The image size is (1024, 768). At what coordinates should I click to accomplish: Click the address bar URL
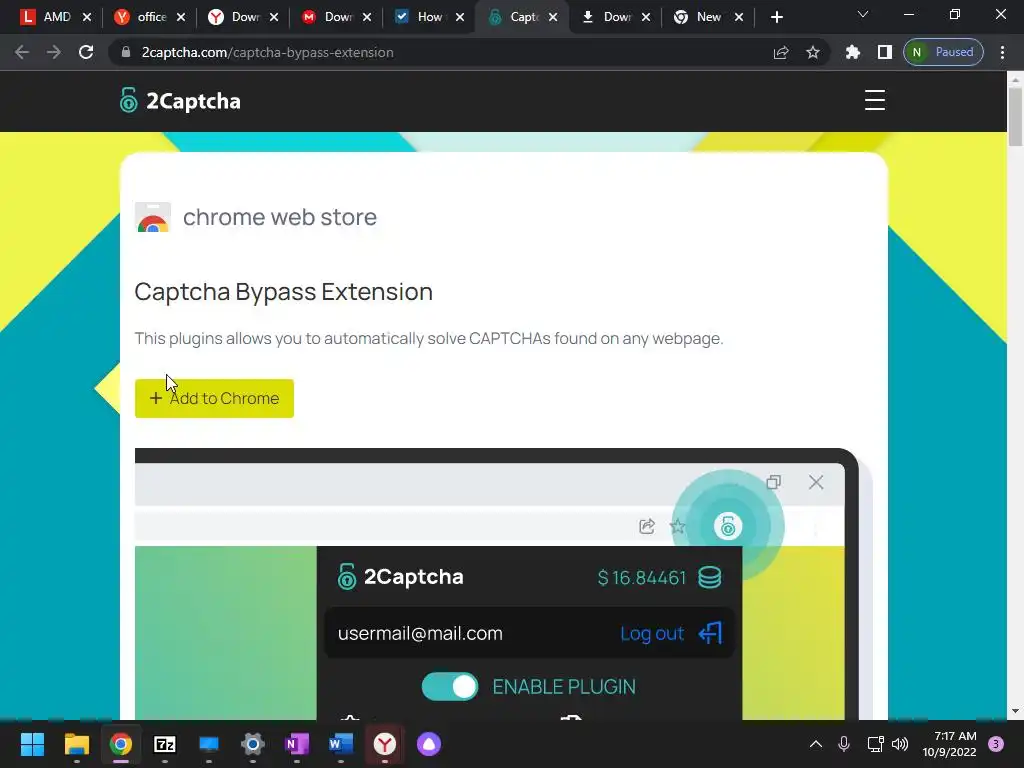(x=267, y=52)
